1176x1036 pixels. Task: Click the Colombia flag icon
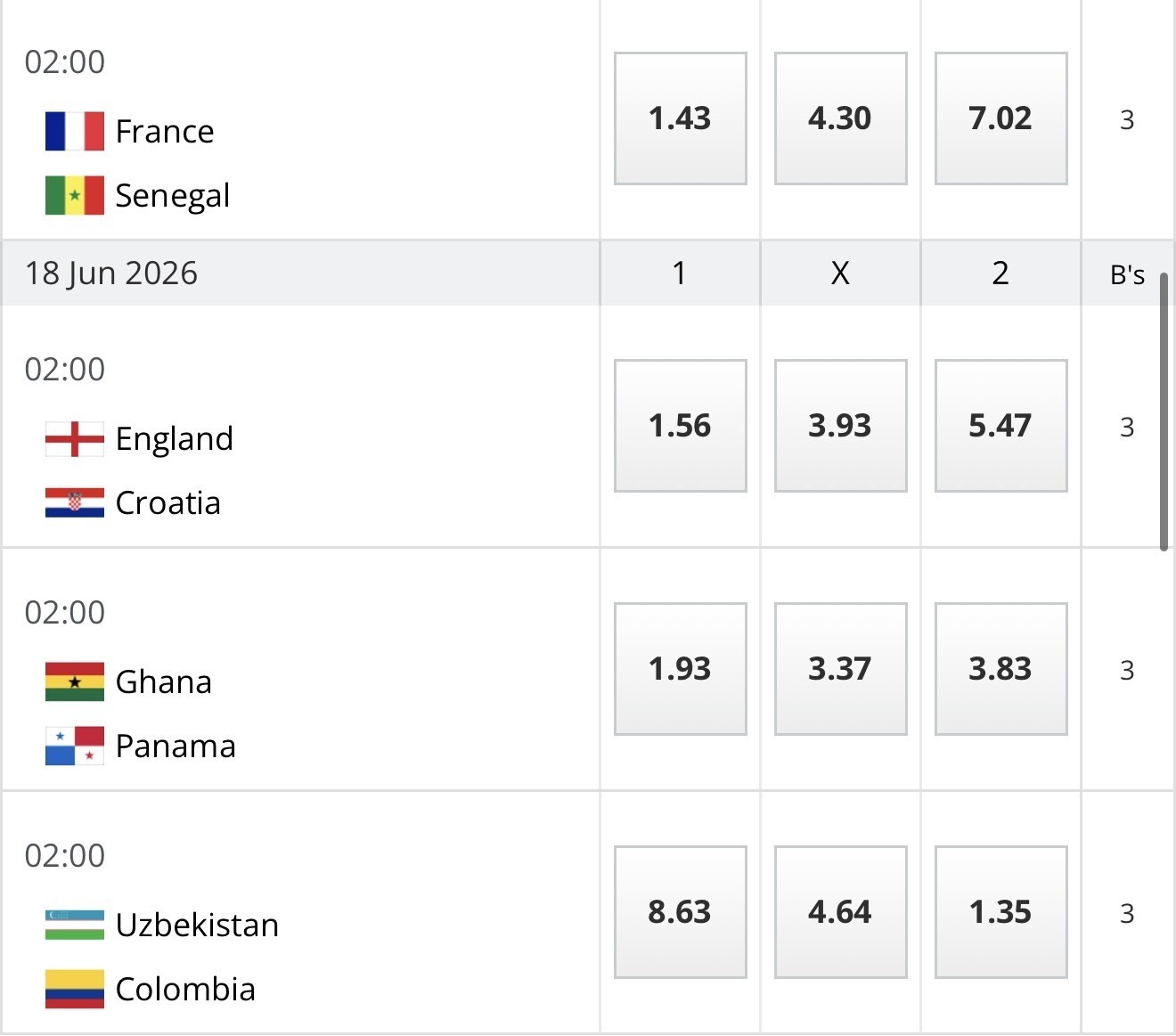tap(75, 989)
